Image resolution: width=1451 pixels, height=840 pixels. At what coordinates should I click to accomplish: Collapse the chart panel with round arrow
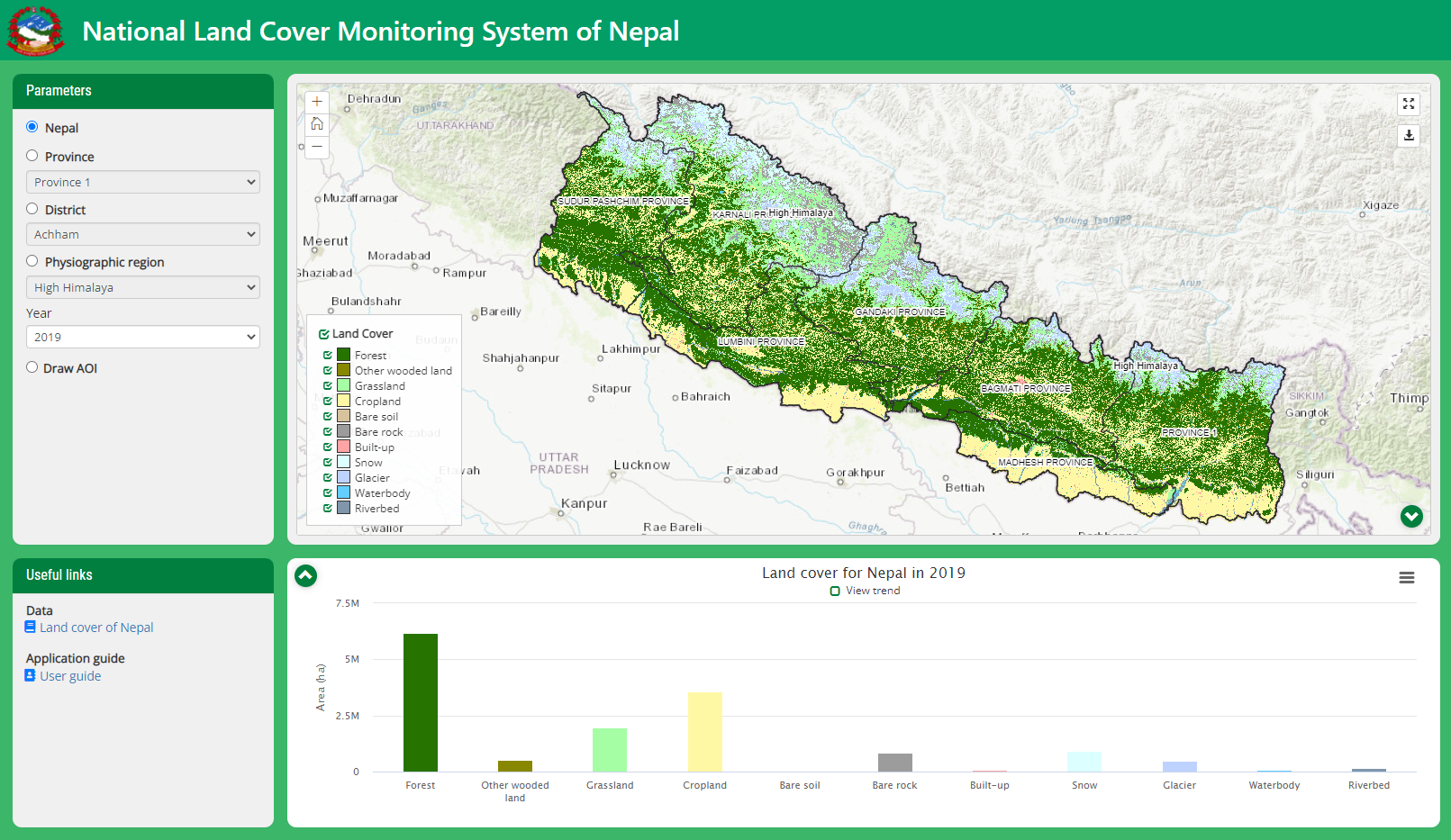tap(306, 576)
